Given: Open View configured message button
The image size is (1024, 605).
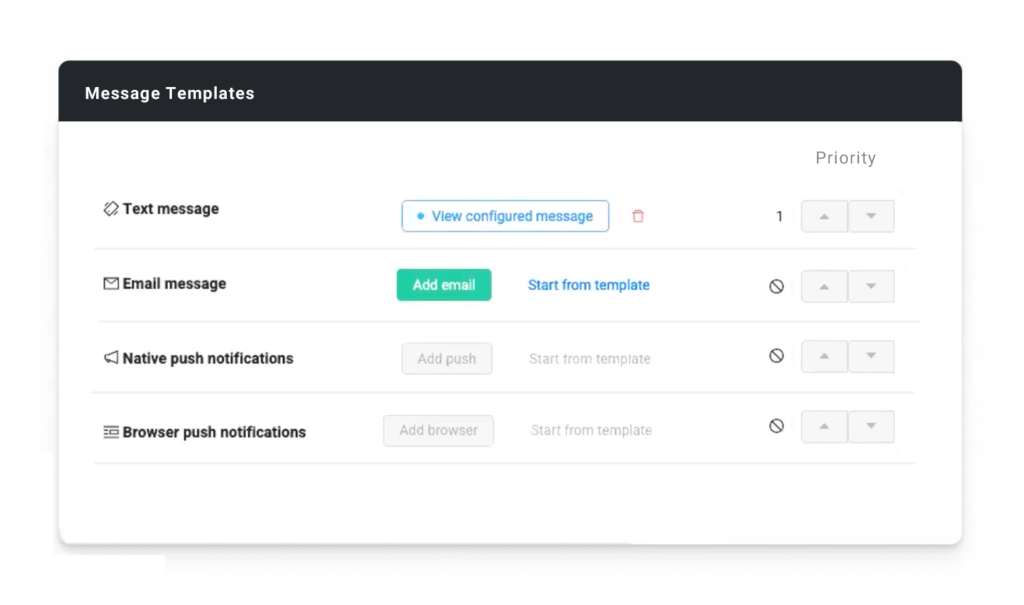Looking at the screenshot, I should [x=505, y=216].
